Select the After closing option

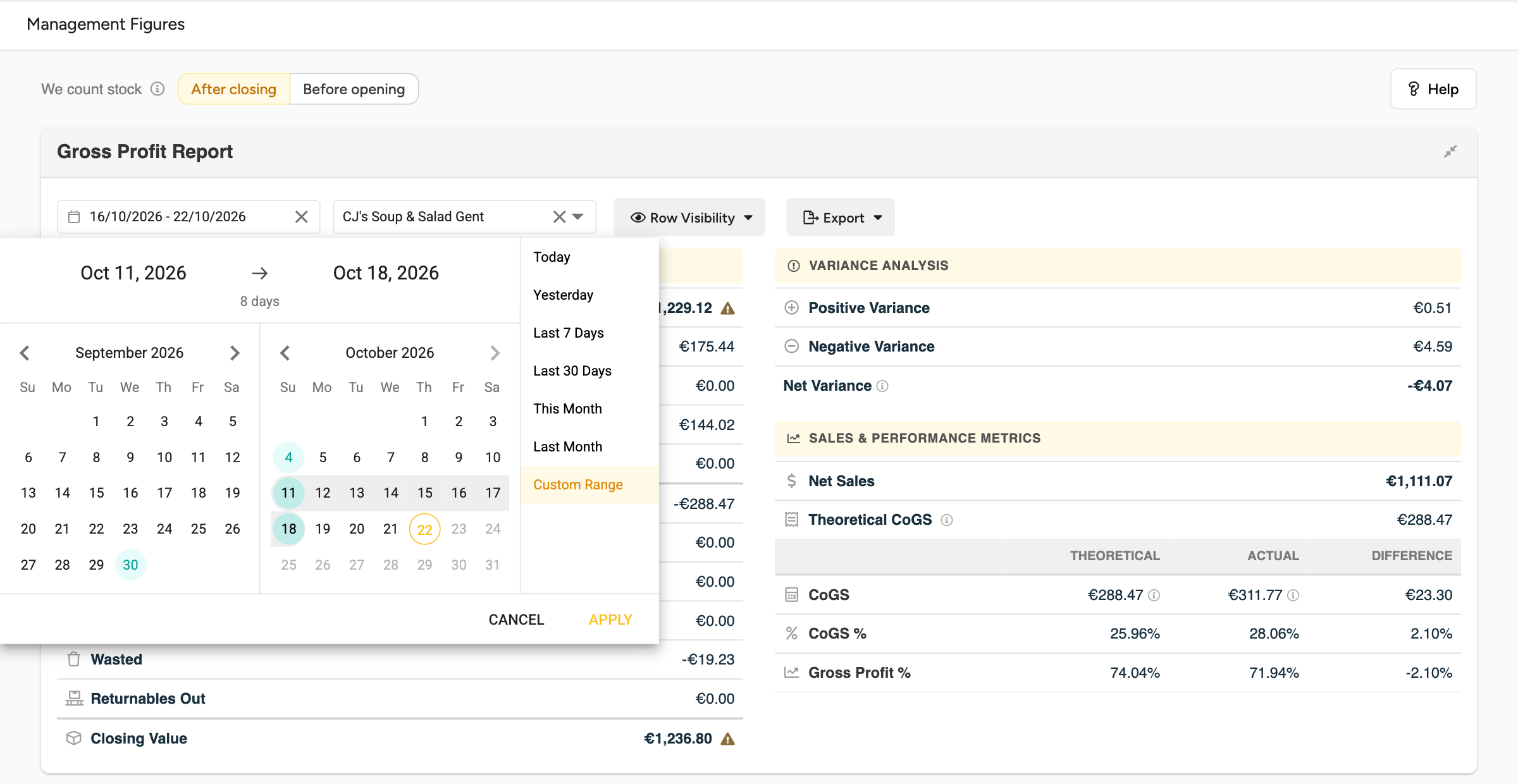coord(234,89)
